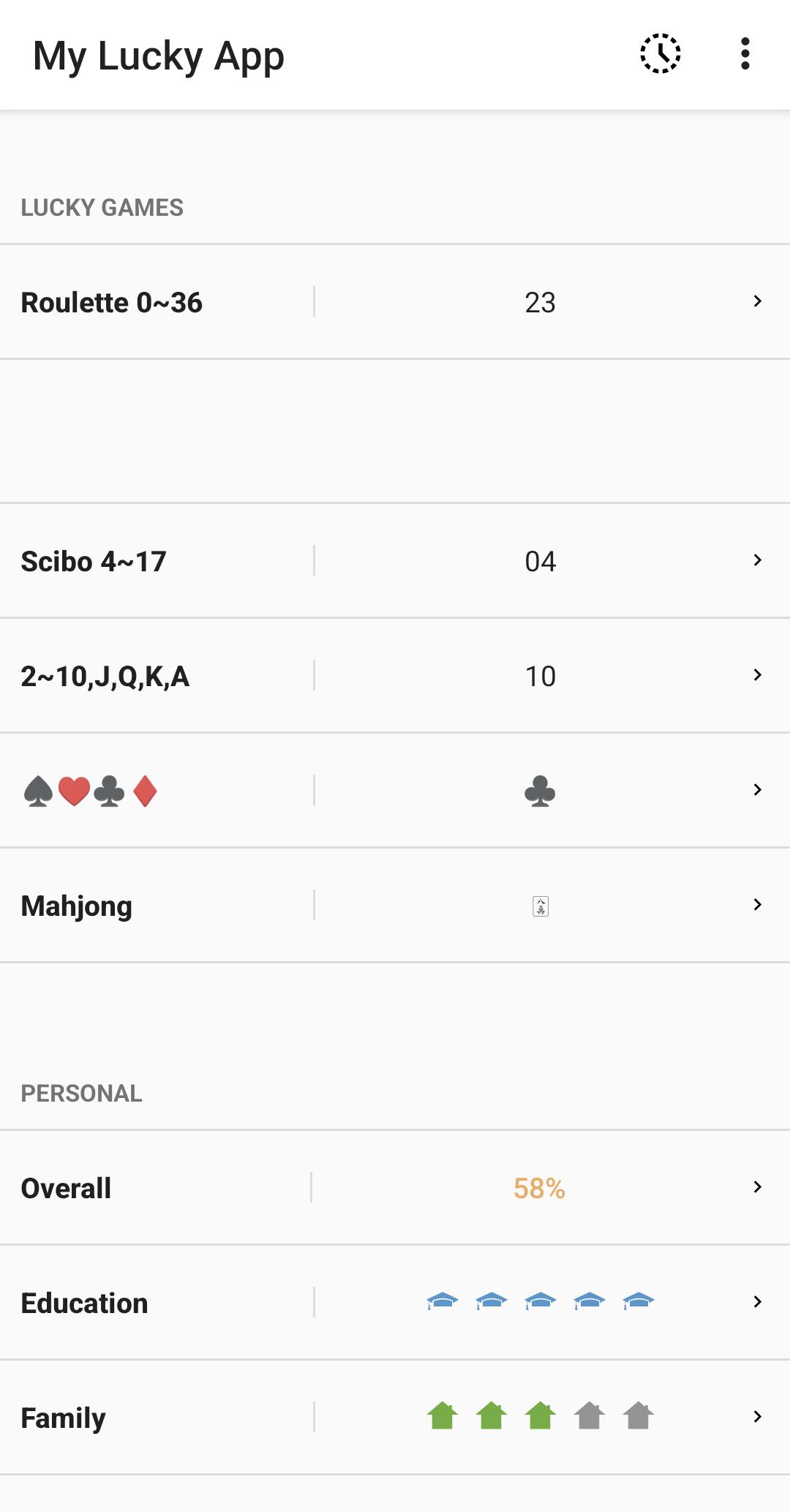This screenshot has width=790, height=1512.
Task: Open the 2~10,J,Q,K,A card entry
Action: pyautogui.click(x=395, y=675)
